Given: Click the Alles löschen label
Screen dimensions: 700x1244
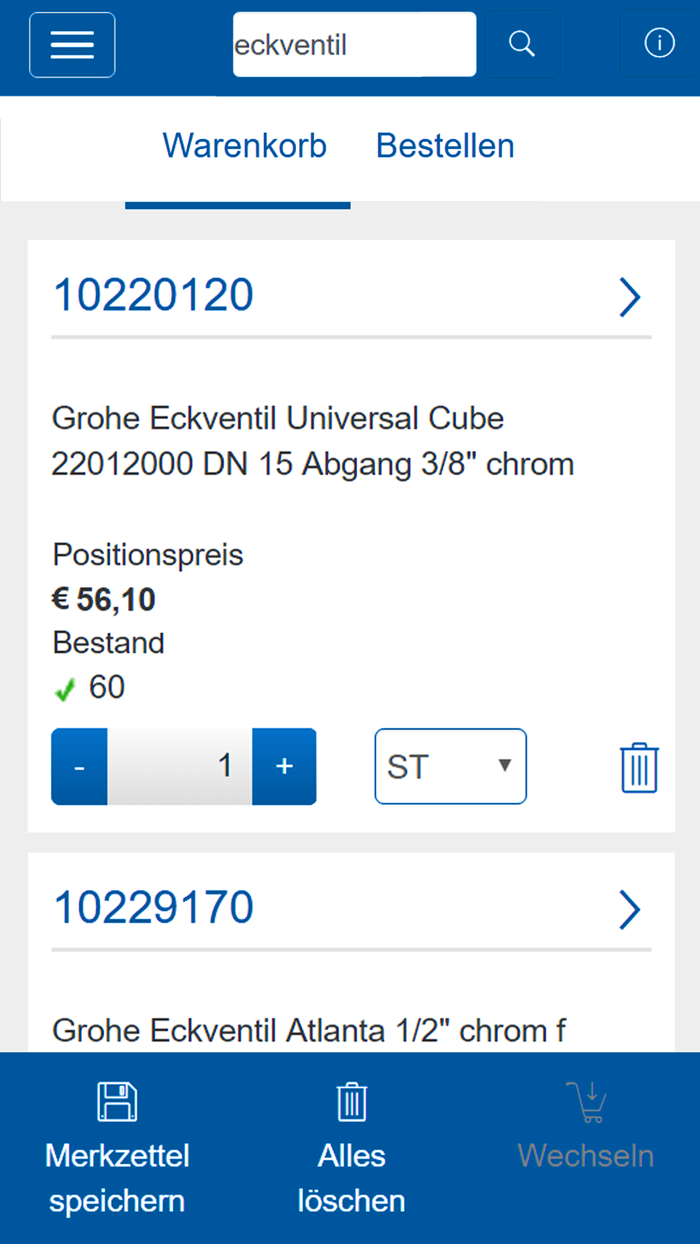Looking at the screenshot, I should [x=352, y=1178].
